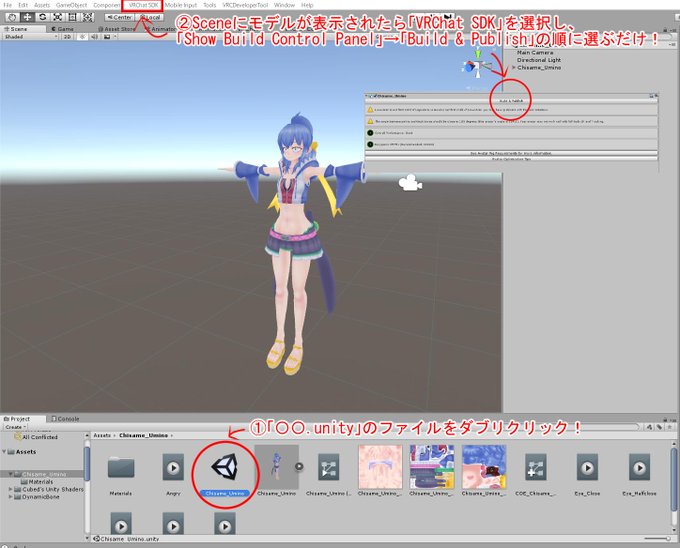Screen dimensions: 680x548
Task: Toggle the Center pivot mode button
Action: (x=120, y=17)
